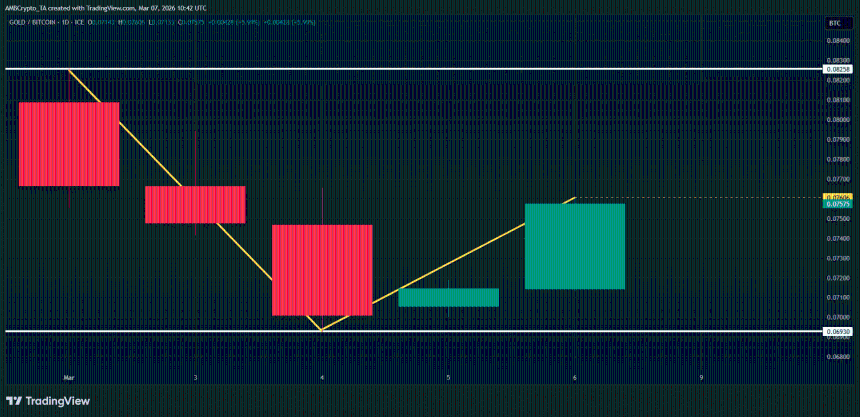Click the small teal candle
The width and height of the screenshot is (860, 417).
coord(448,297)
